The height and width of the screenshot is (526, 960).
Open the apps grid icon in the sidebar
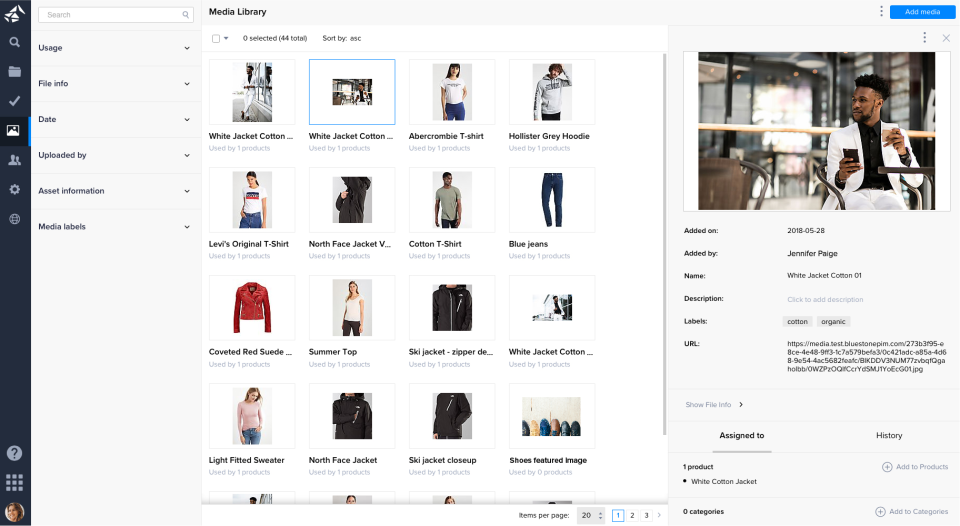point(15,483)
